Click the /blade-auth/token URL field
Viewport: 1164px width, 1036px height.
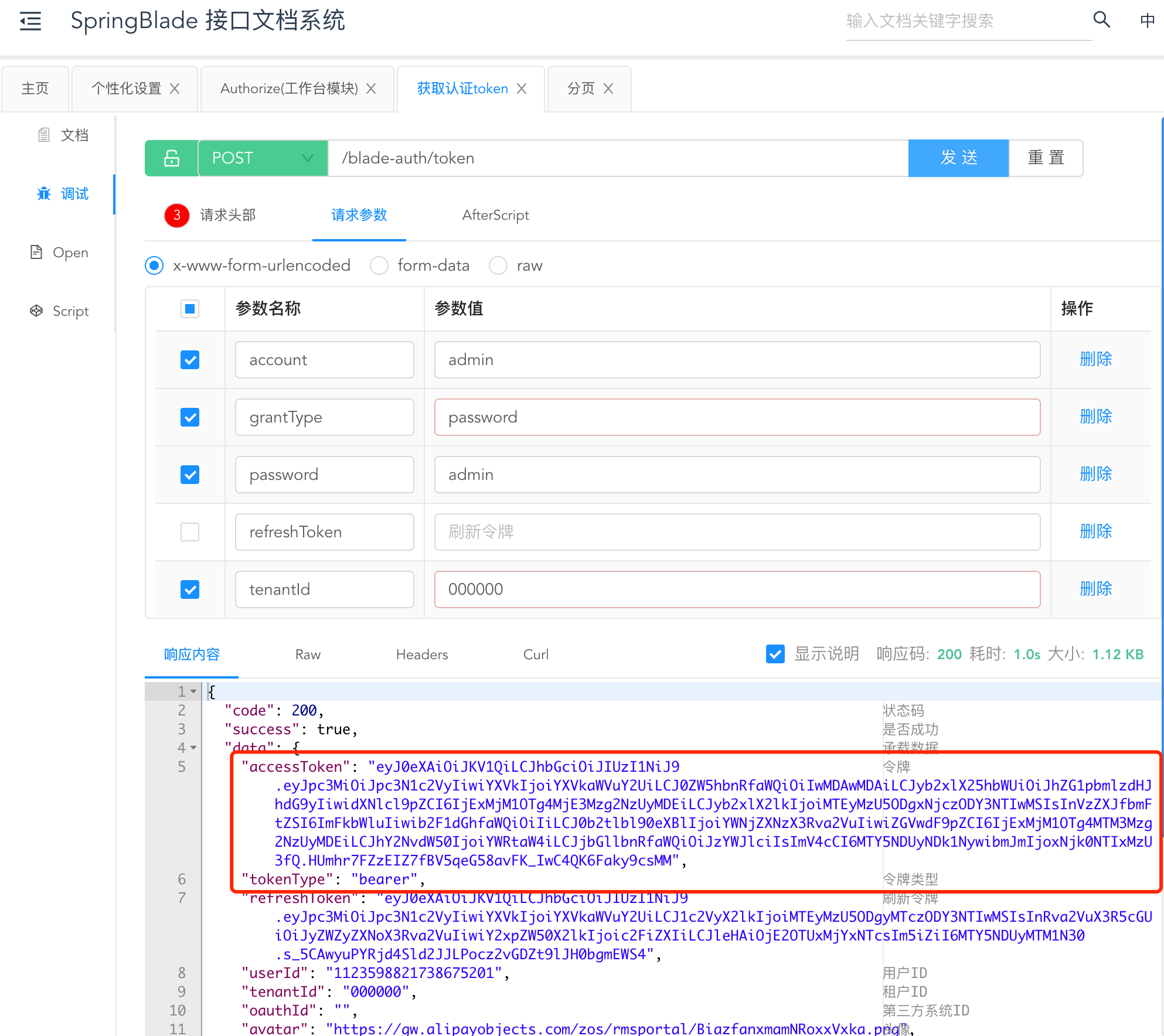618,158
